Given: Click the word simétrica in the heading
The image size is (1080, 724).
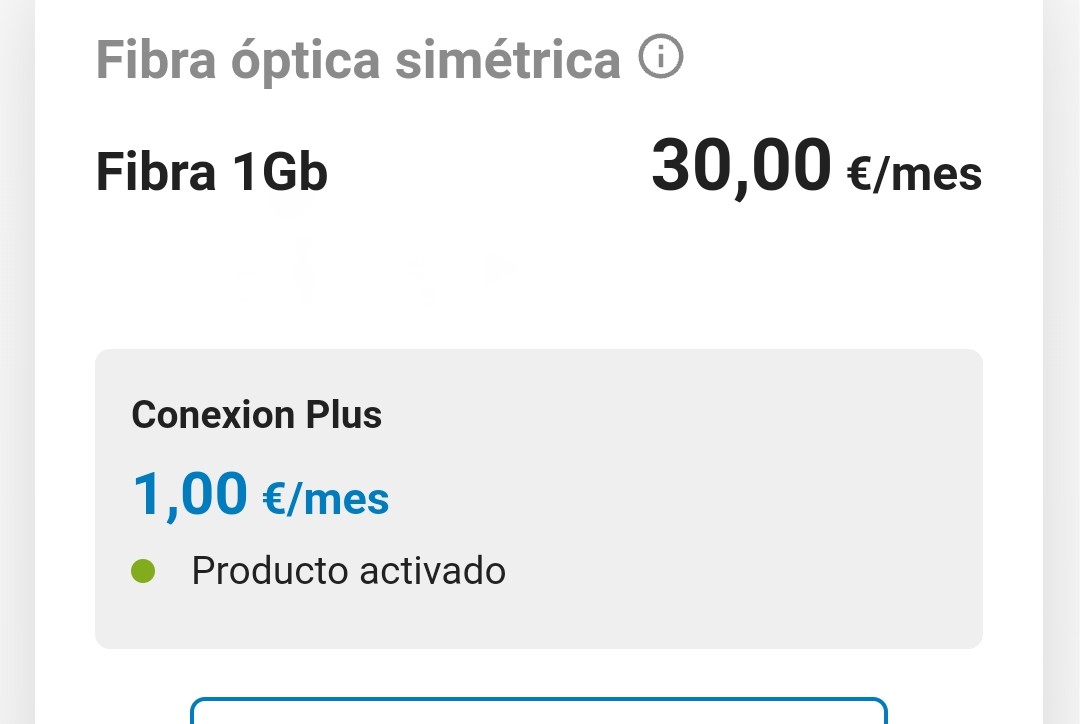Looking at the screenshot, I should (x=508, y=60).
